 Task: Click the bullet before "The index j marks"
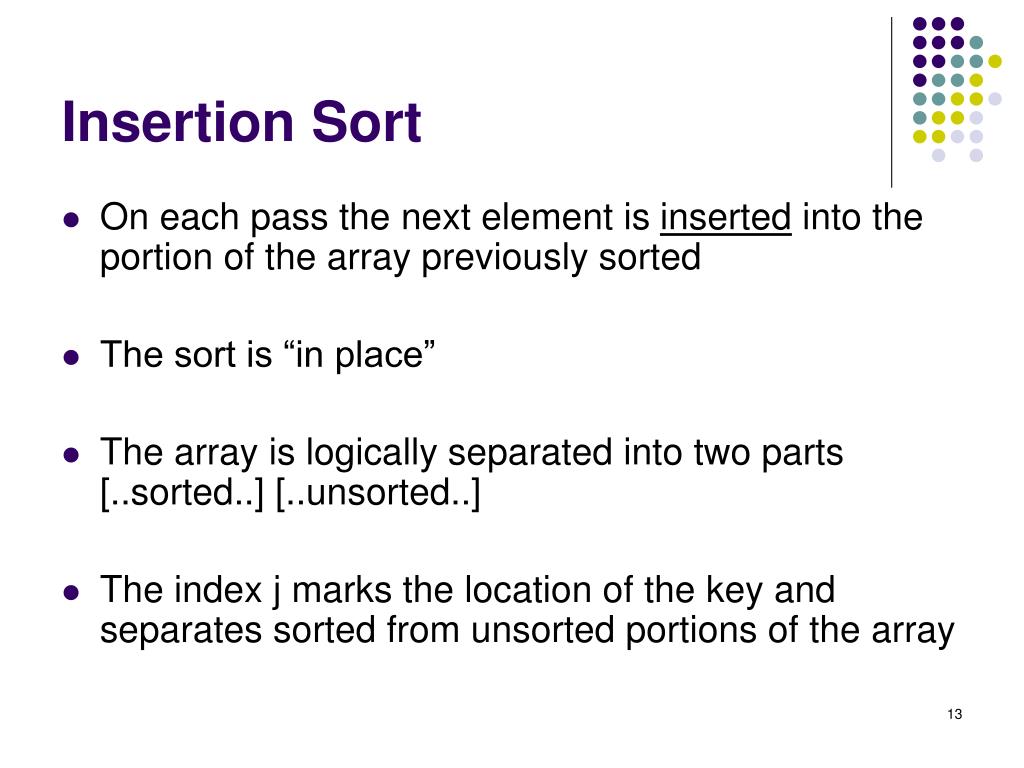(x=71, y=592)
